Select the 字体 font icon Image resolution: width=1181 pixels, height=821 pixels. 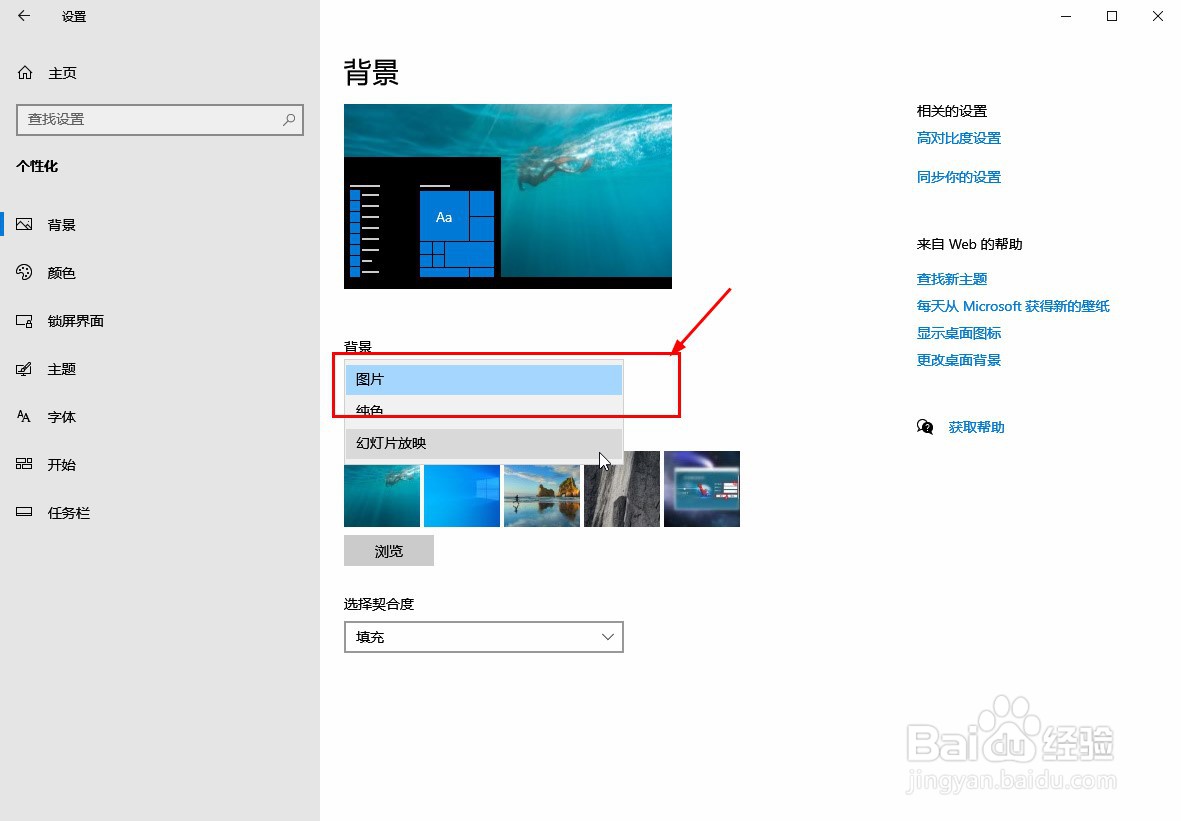tap(24, 417)
